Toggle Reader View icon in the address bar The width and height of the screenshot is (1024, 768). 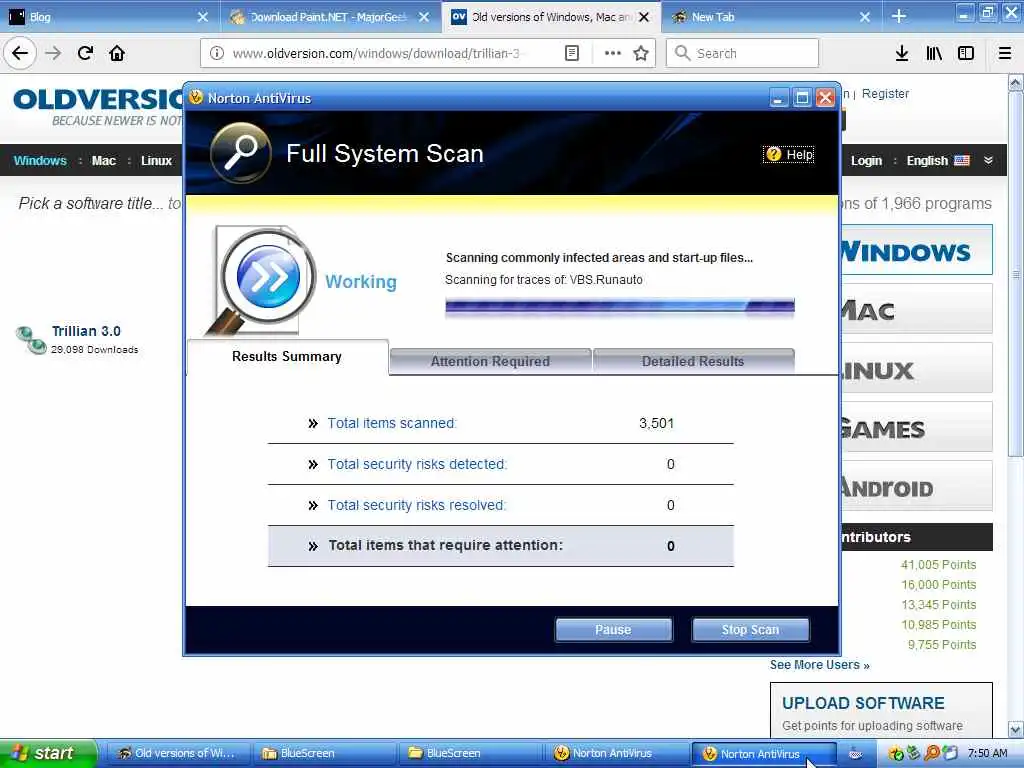(571, 53)
